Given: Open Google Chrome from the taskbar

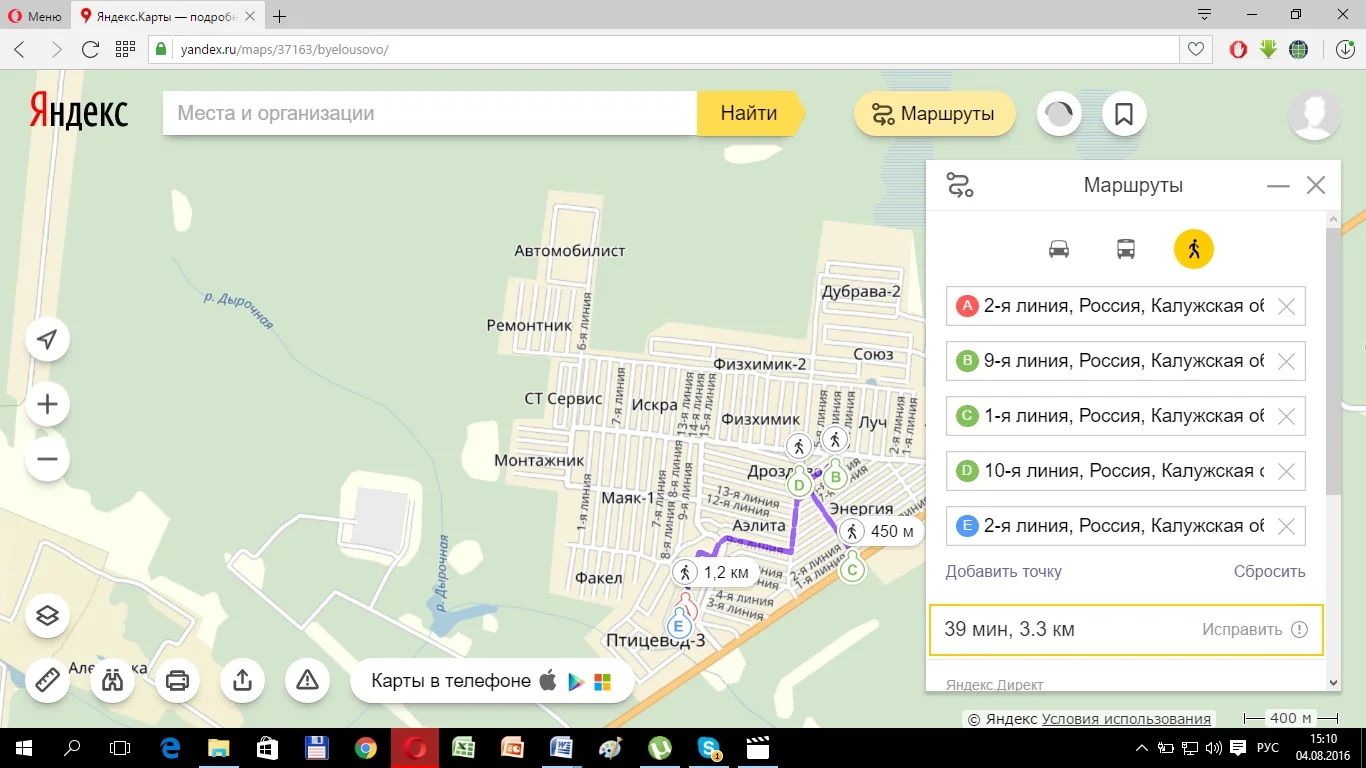Looking at the screenshot, I should [x=365, y=748].
